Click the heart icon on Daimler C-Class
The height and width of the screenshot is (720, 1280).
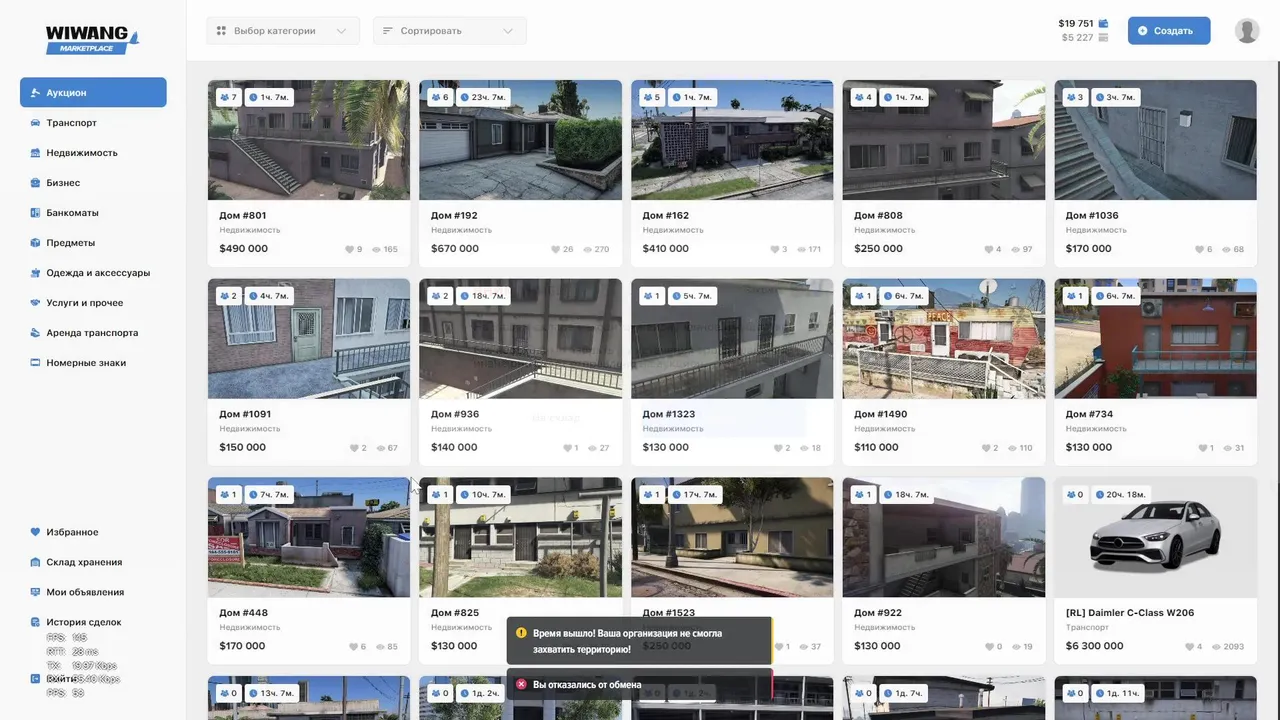point(1189,647)
